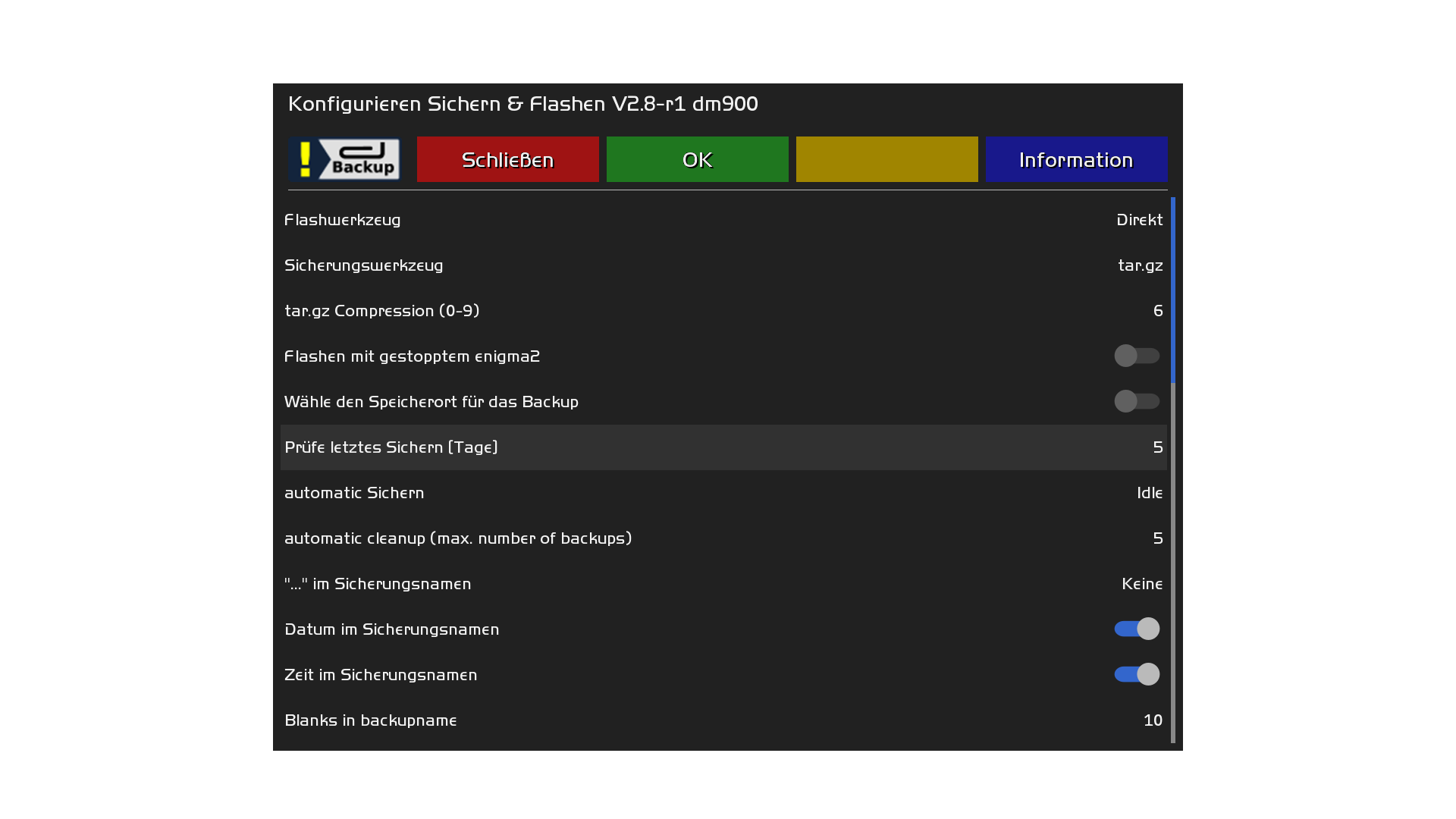Select automatic cleanup max backups row

pyautogui.click(x=458, y=538)
